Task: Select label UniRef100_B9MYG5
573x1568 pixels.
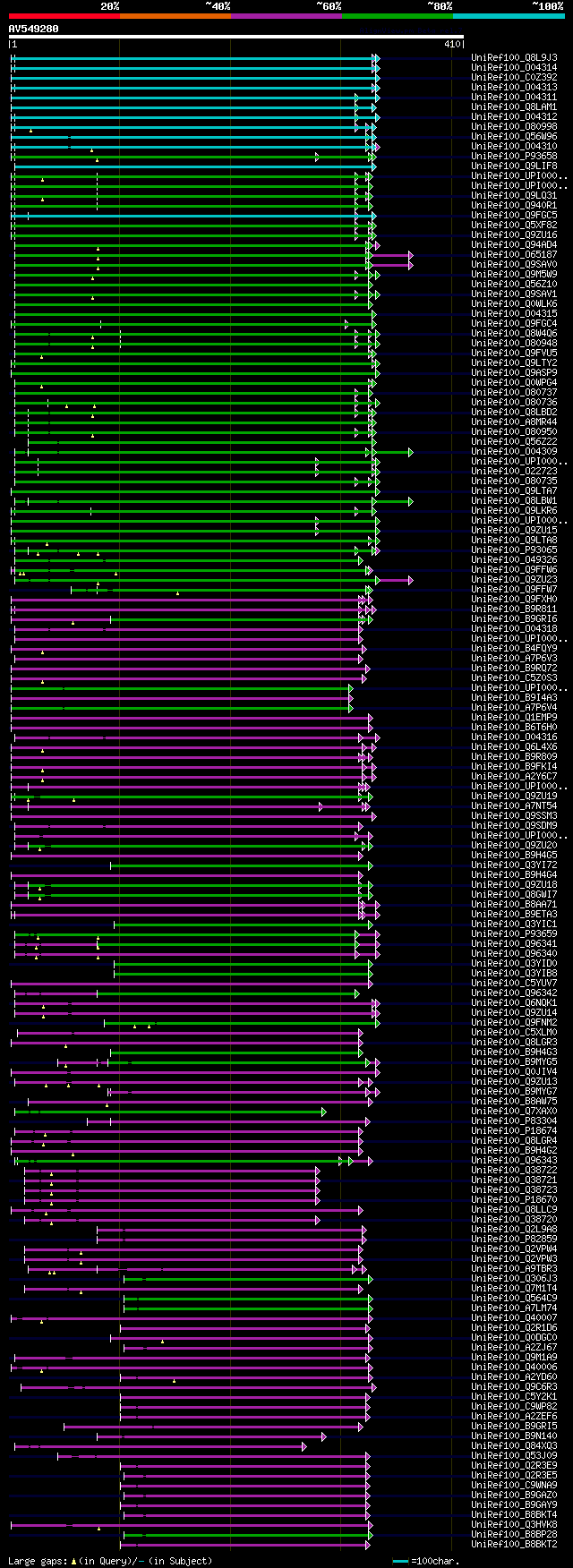Action: pos(514,1061)
